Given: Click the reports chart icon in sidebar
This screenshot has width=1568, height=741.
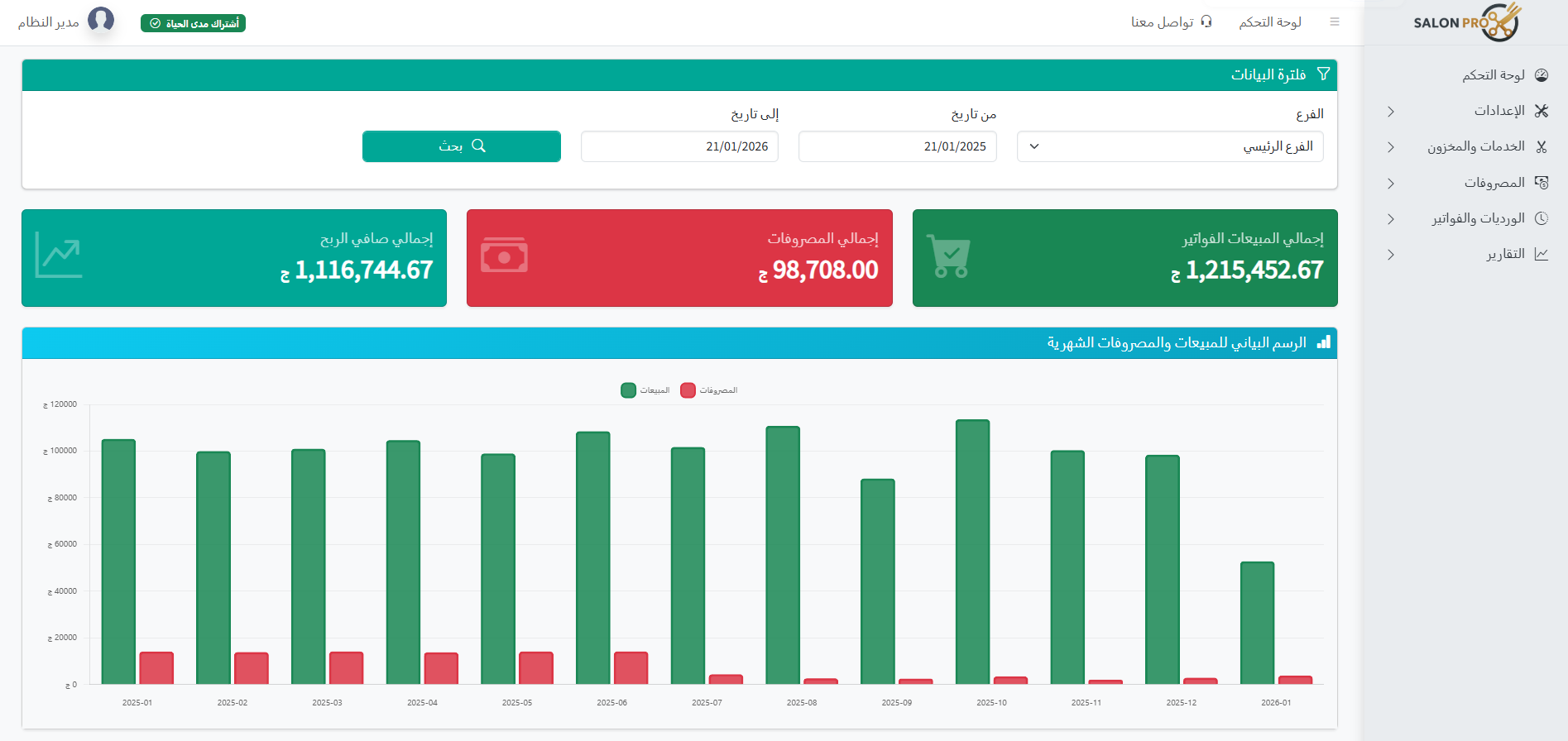Looking at the screenshot, I should 1542,254.
